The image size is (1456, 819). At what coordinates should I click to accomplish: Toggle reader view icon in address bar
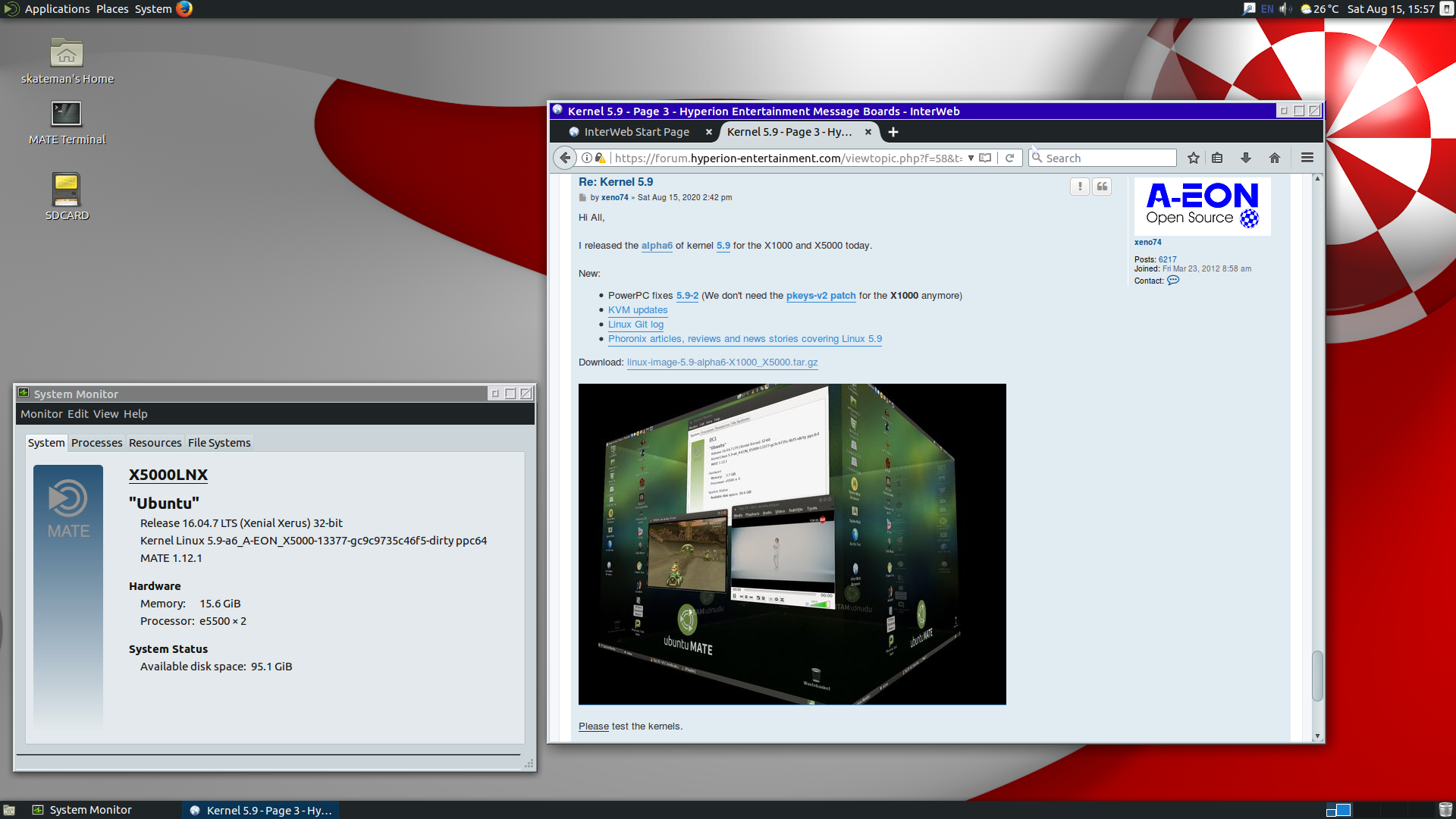[x=985, y=158]
